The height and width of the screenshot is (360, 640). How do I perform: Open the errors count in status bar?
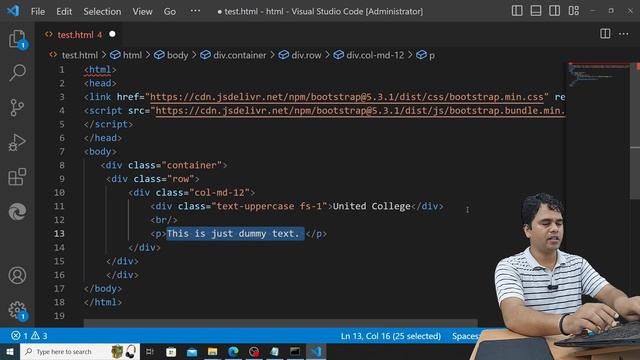[20, 336]
